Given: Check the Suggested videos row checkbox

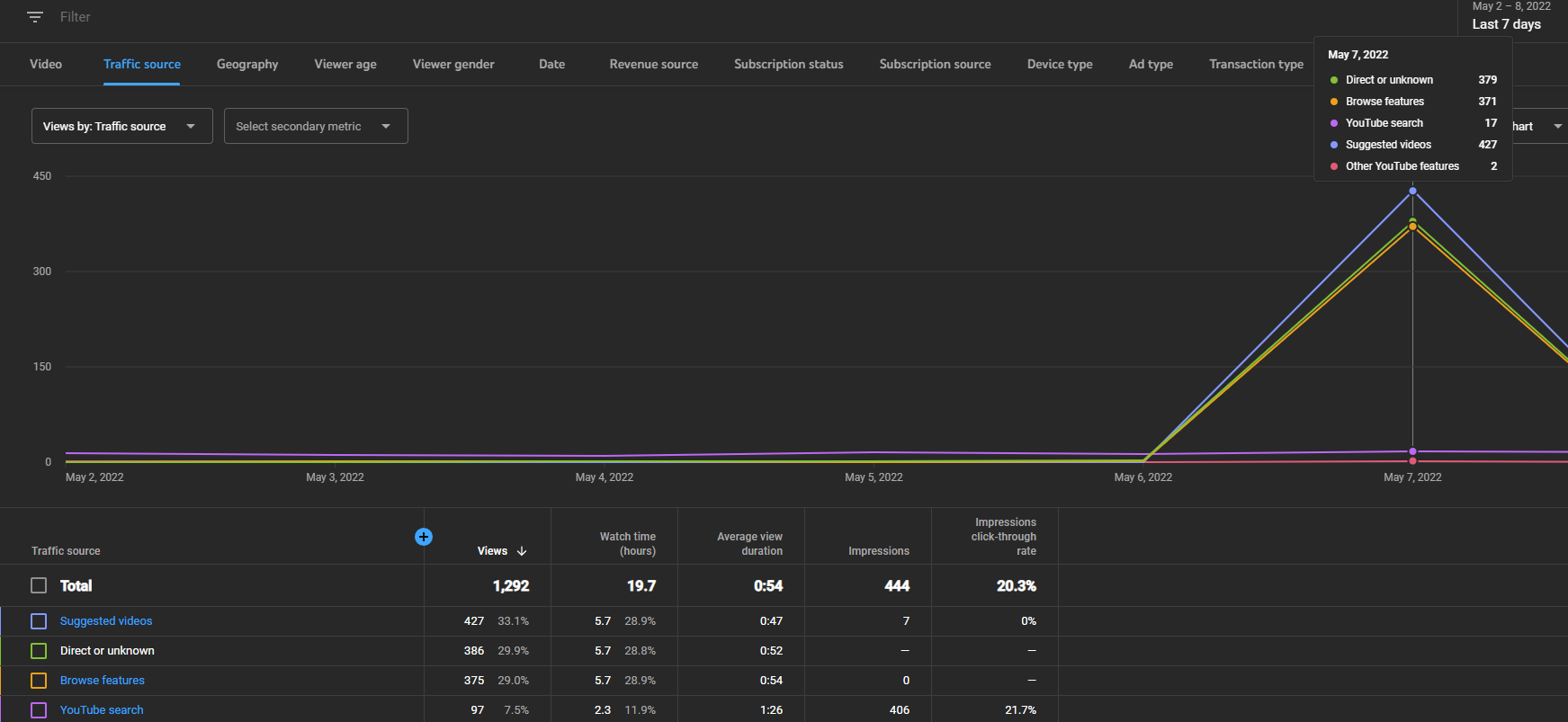Looking at the screenshot, I should [x=39, y=621].
